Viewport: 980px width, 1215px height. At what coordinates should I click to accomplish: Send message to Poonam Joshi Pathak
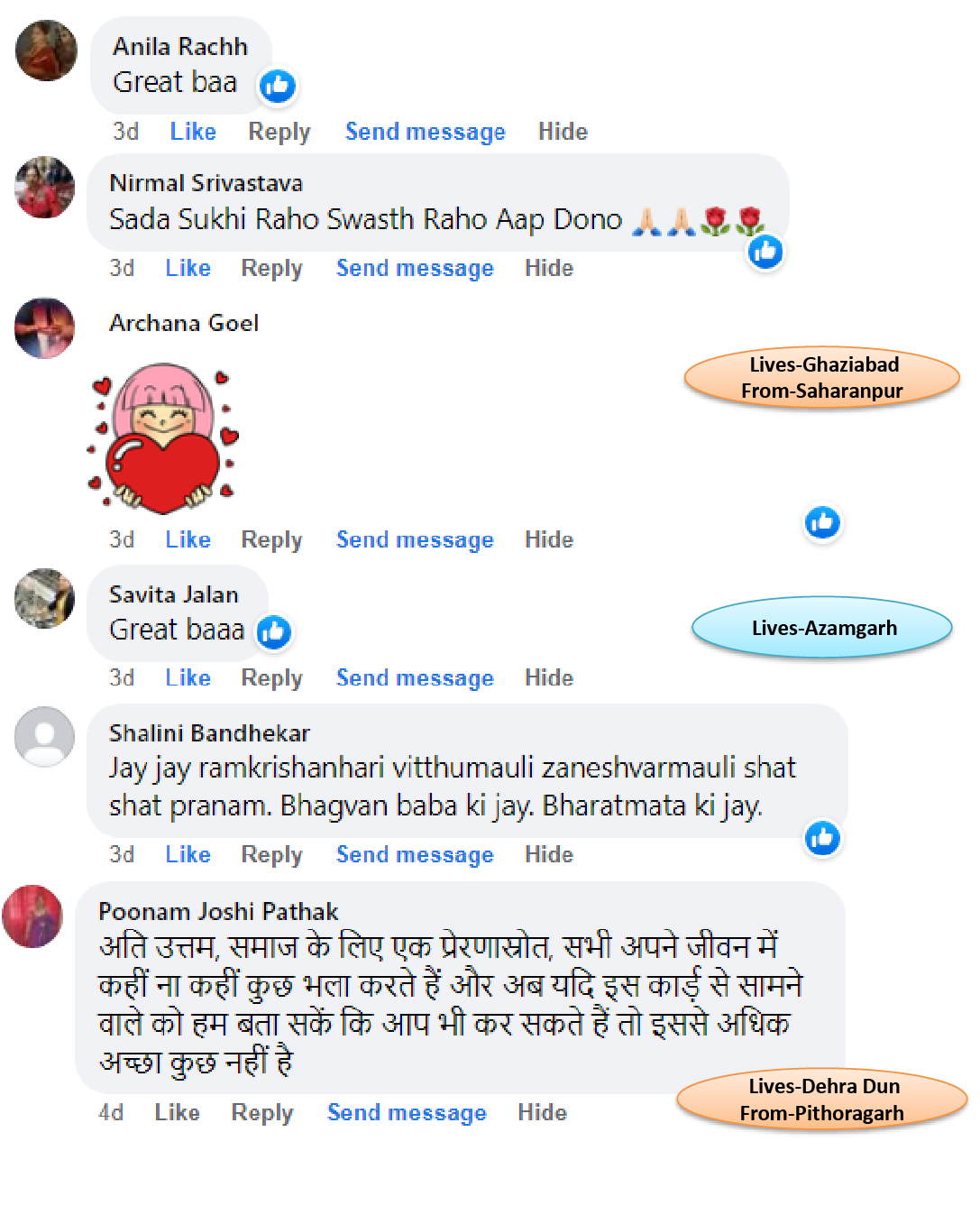pyautogui.click(x=407, y=1113)
